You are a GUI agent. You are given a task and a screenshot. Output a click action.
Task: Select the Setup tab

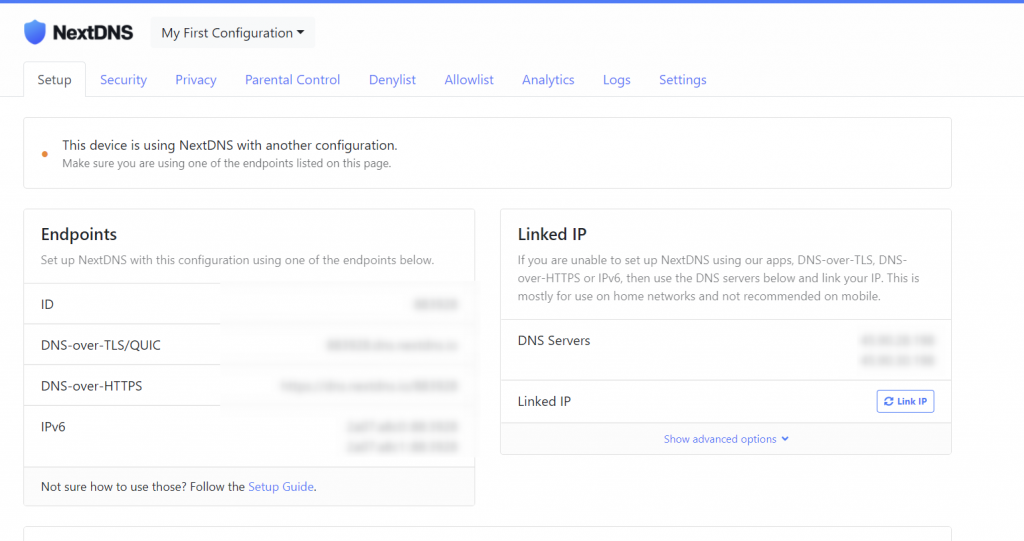tap(54, 80)
